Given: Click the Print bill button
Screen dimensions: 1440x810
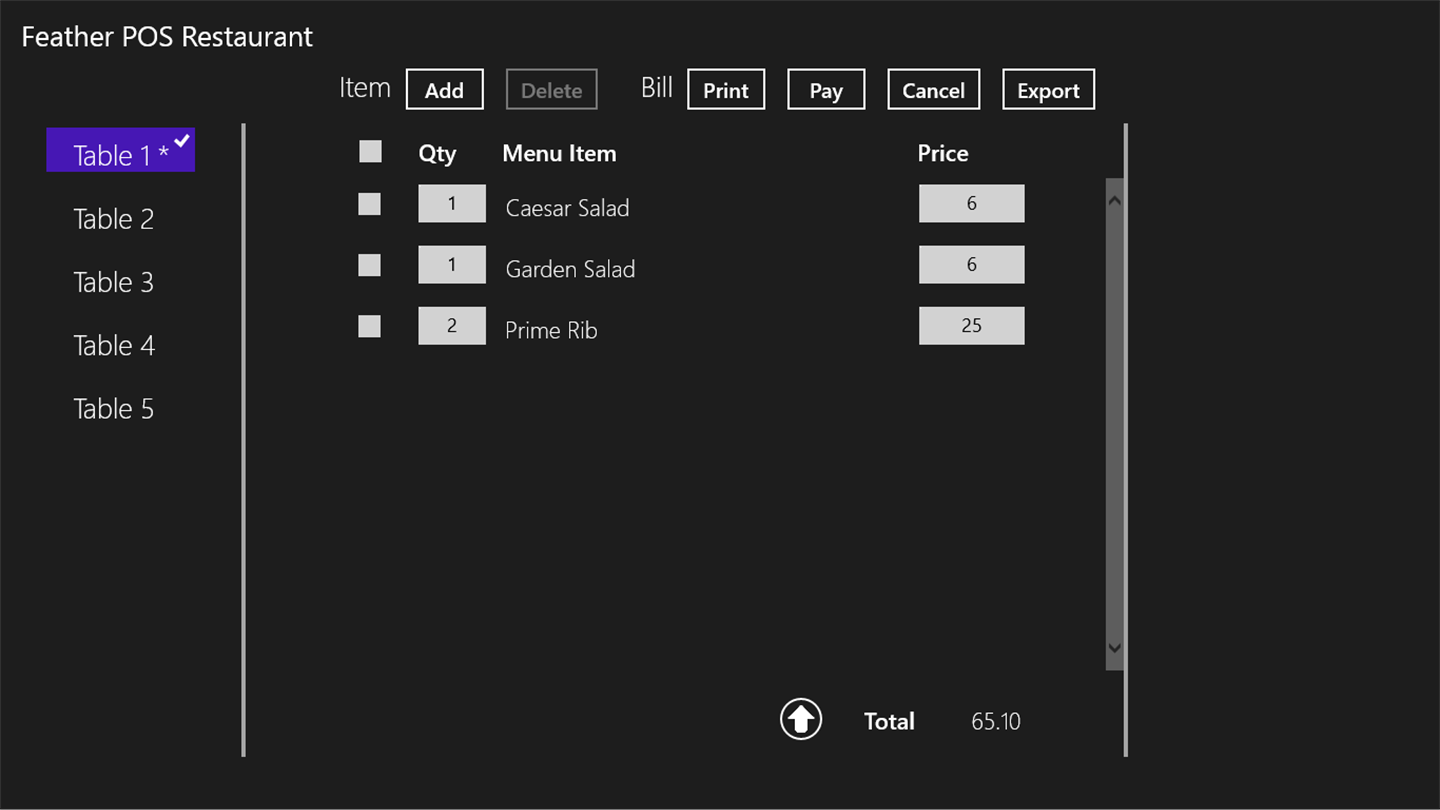Looking at the screenshot, I should pos(726,90).
